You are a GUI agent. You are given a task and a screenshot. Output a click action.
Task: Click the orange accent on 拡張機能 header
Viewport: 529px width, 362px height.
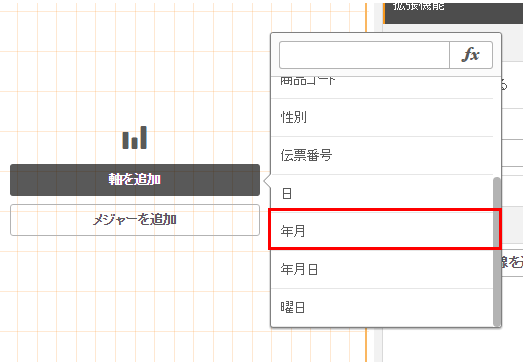[384, 13]
